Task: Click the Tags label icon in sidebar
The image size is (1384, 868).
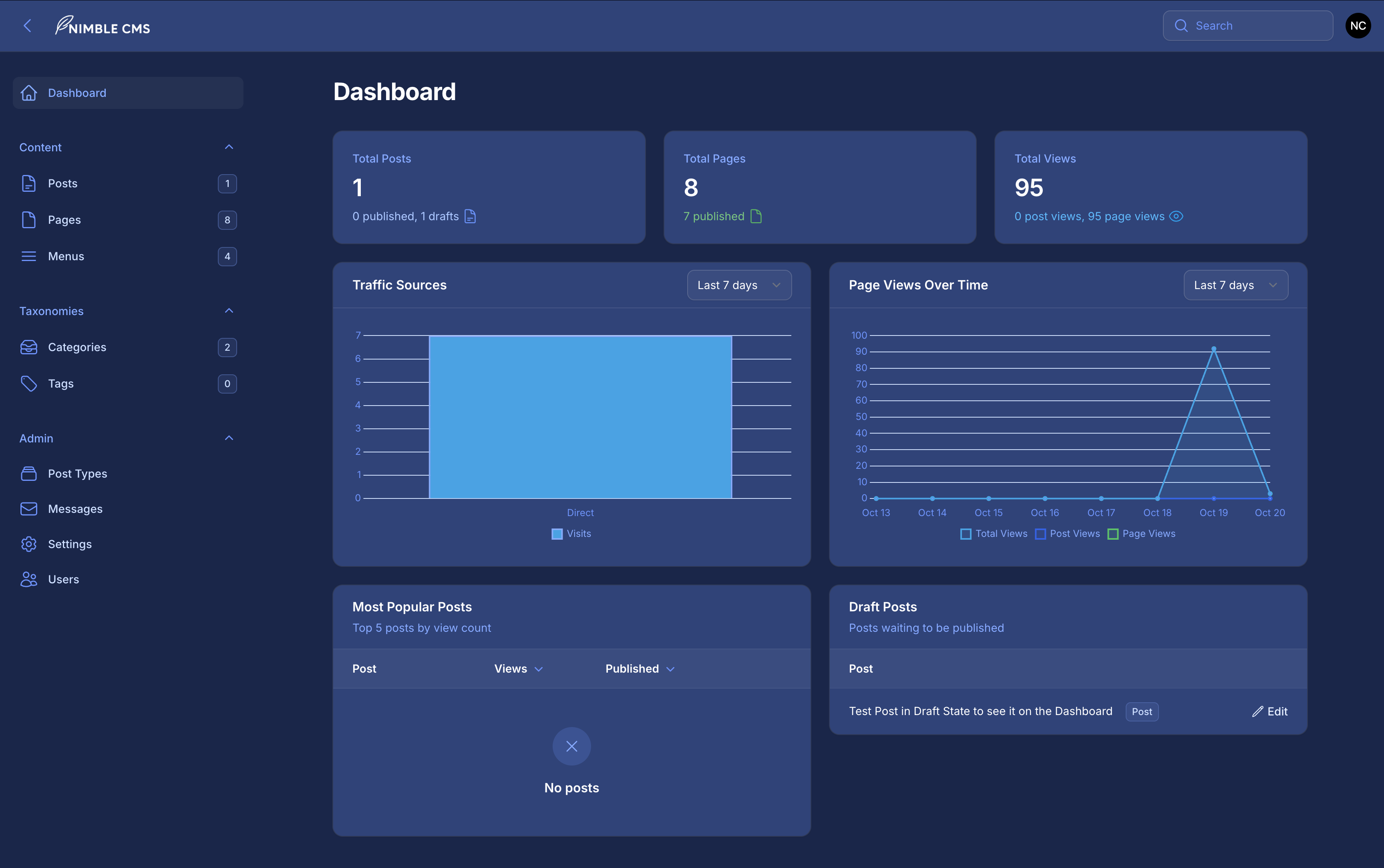Action: (x=29, y=384)
